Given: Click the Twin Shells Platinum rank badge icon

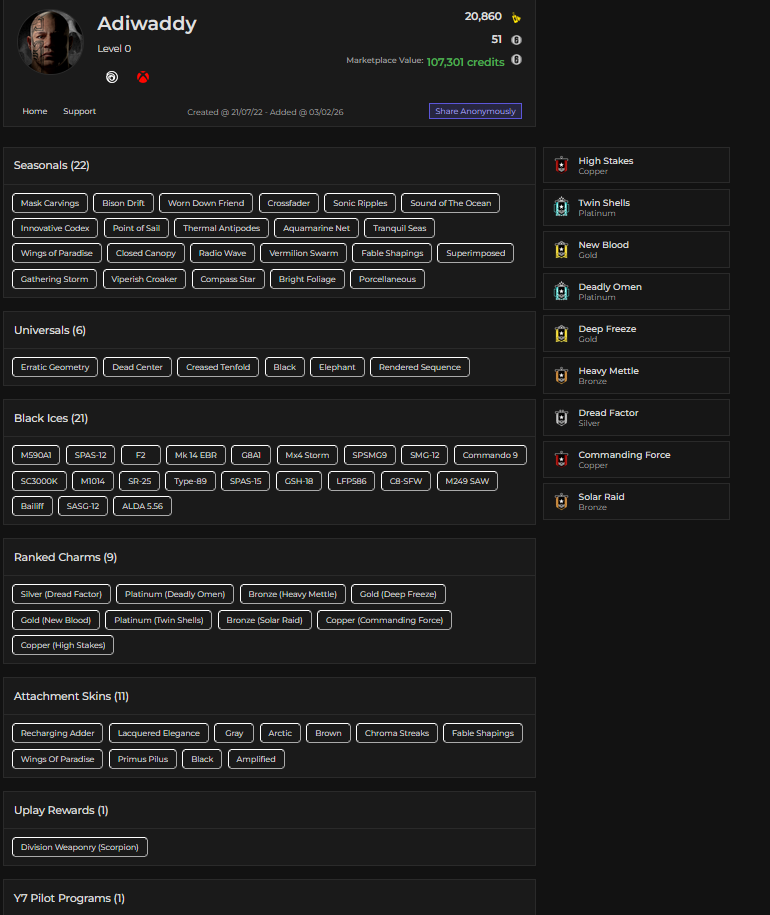Looking at the screenshot, I should [561, 207].
